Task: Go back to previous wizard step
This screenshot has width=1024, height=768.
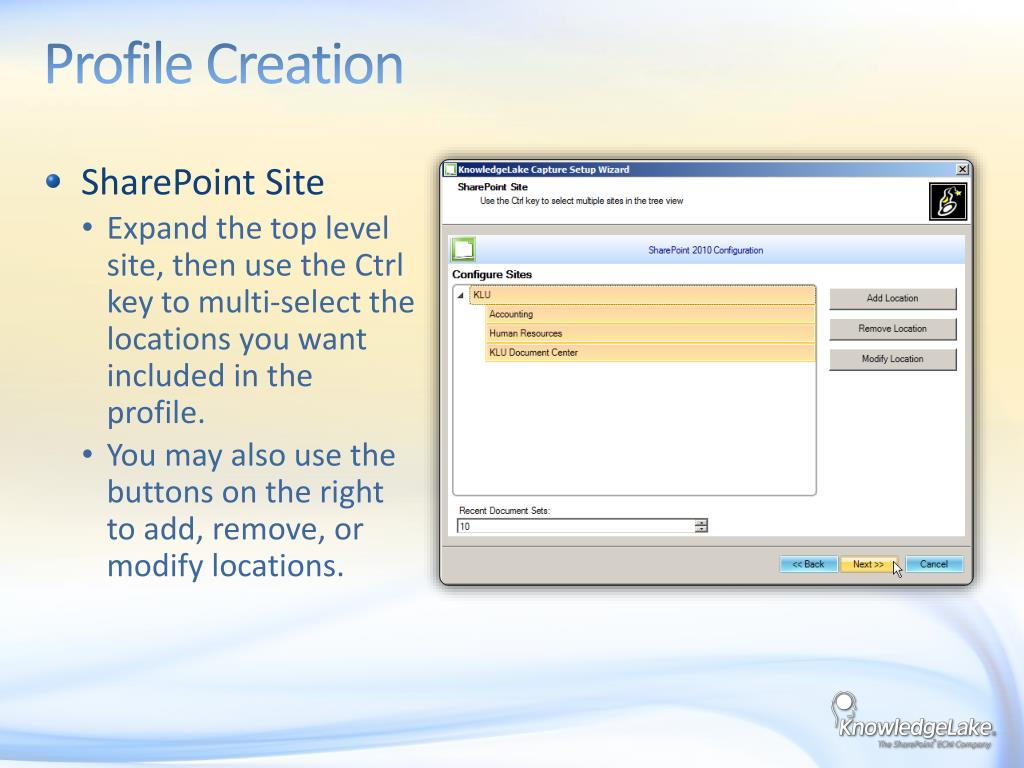Action: click(808, 564)
